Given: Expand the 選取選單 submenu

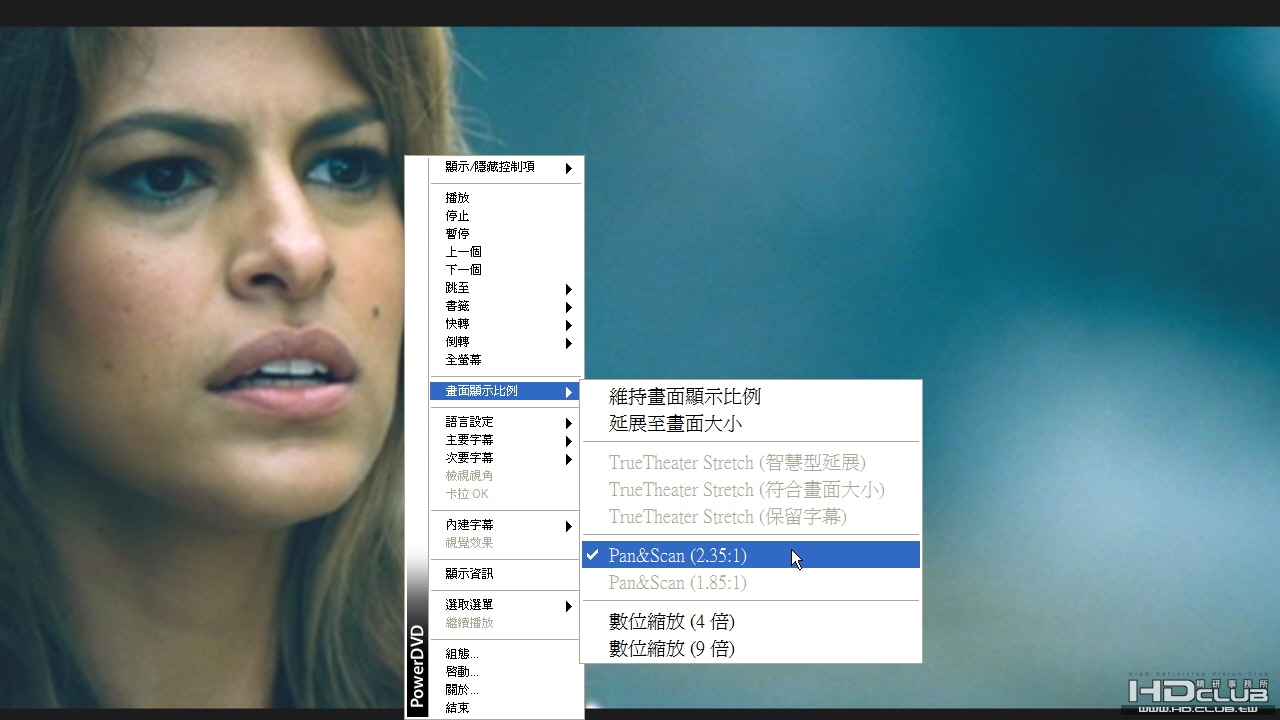Looking at the screenshot, I should (x=506, y=605).
